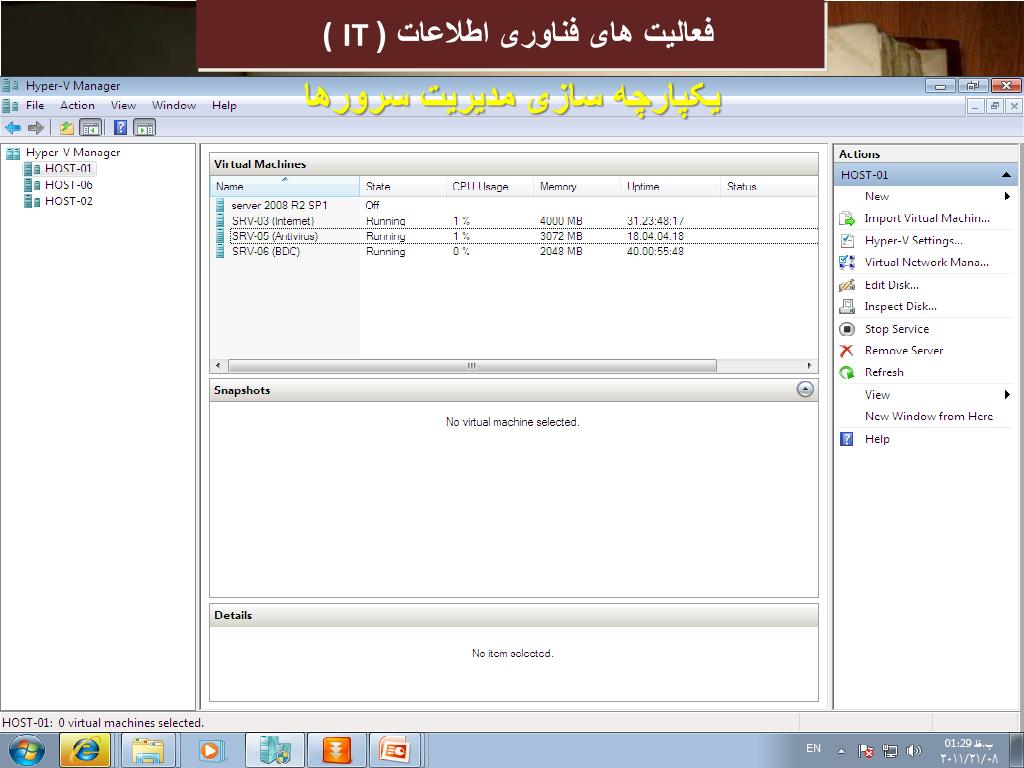
Task: Open the Window menu
Action: coord(174,105)
